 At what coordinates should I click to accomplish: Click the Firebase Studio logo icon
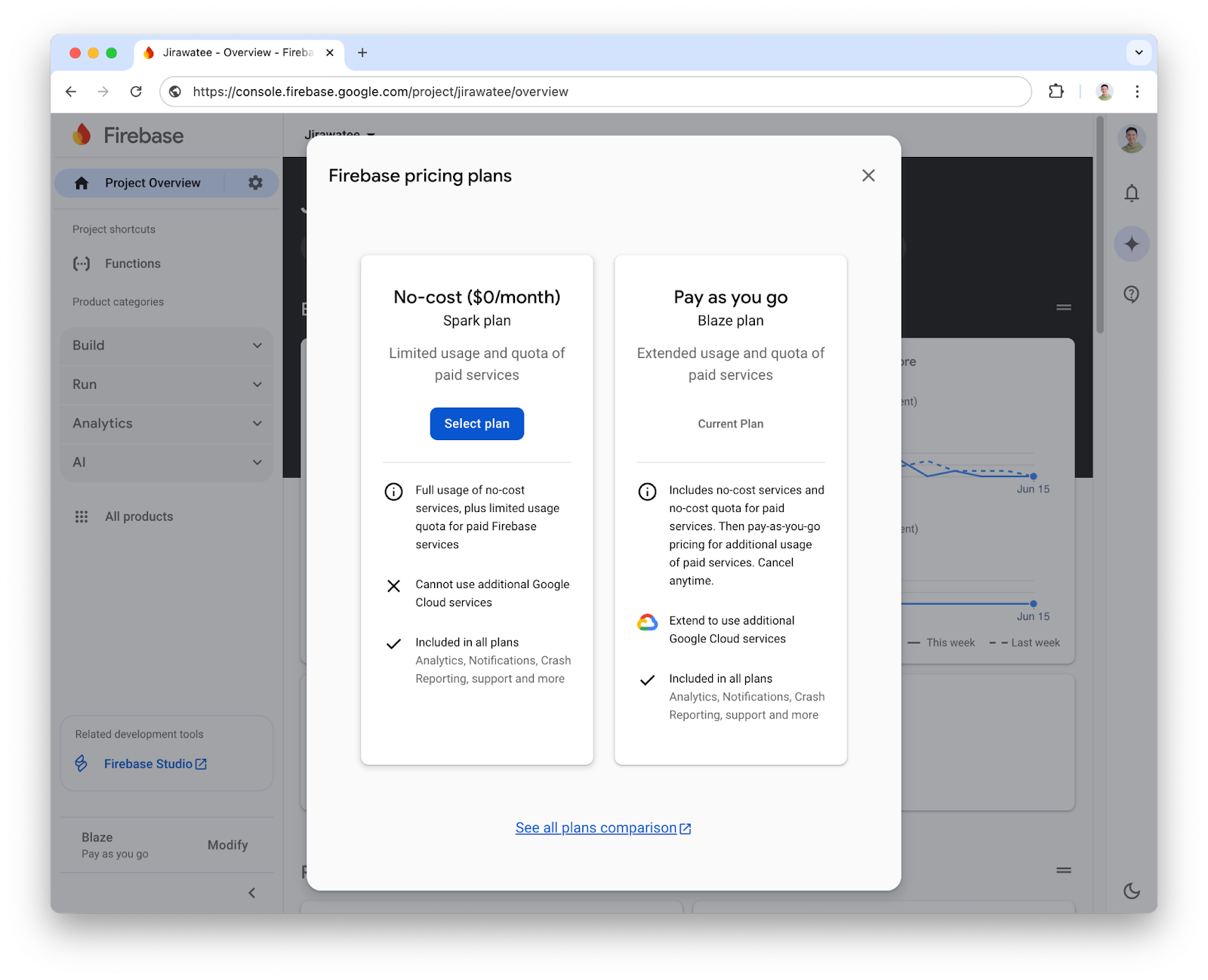coord(82,763)
